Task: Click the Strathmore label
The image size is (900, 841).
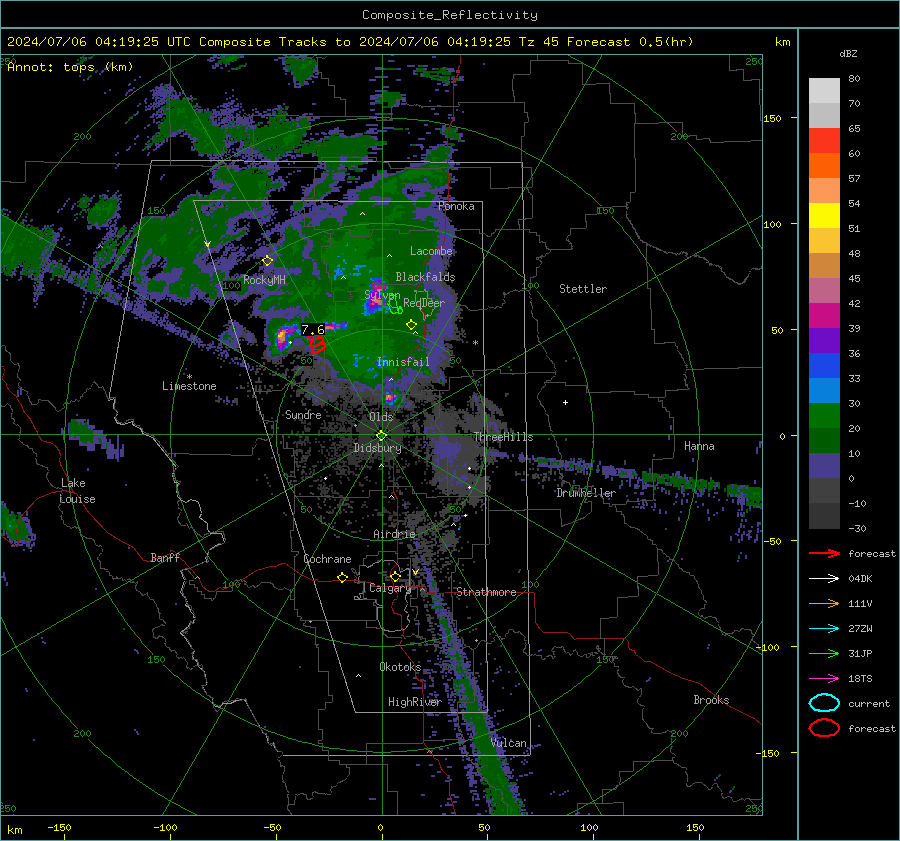Action: pyautogui.click(x=486, y=592)
